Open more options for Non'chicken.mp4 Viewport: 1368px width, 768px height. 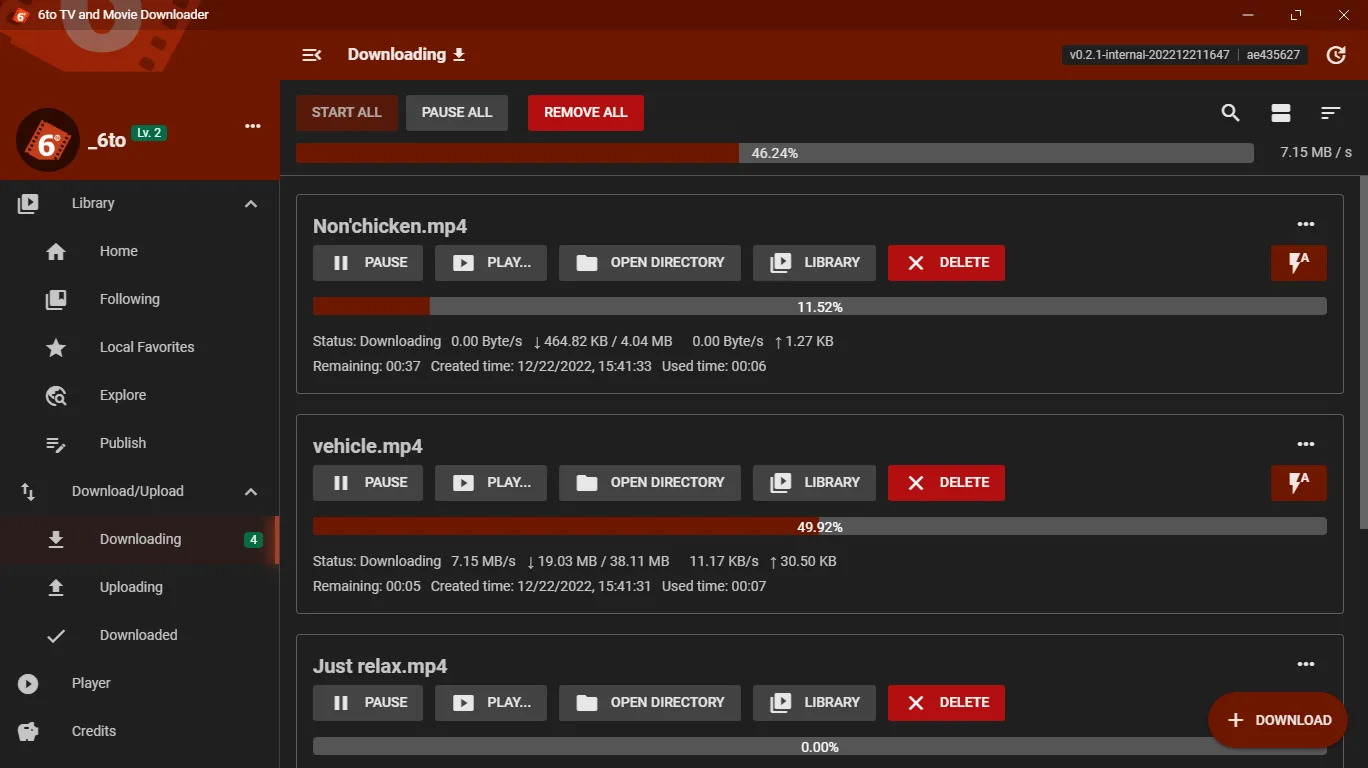click(x=1305, y=224)
